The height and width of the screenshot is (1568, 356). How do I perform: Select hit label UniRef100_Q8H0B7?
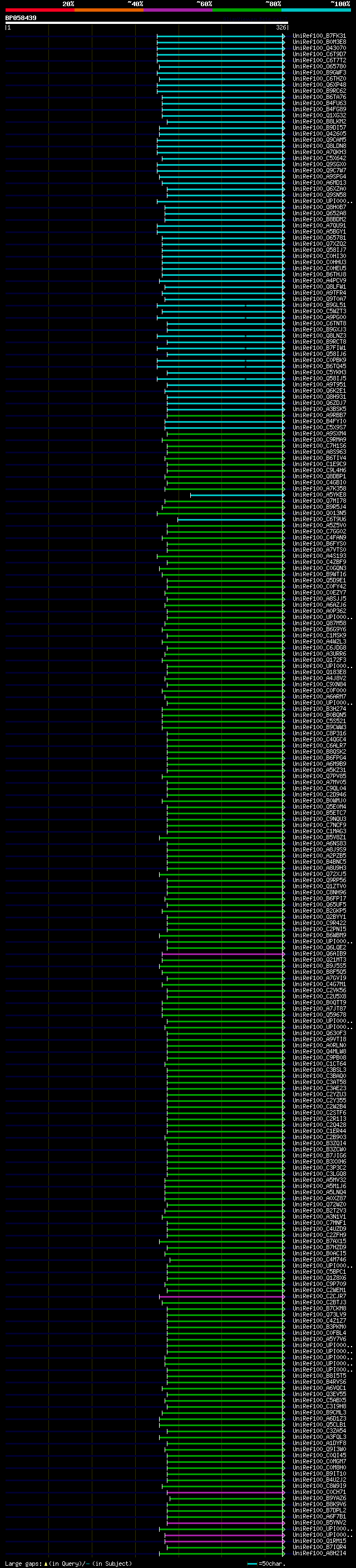pyautogui.click(x=319, y=207)
